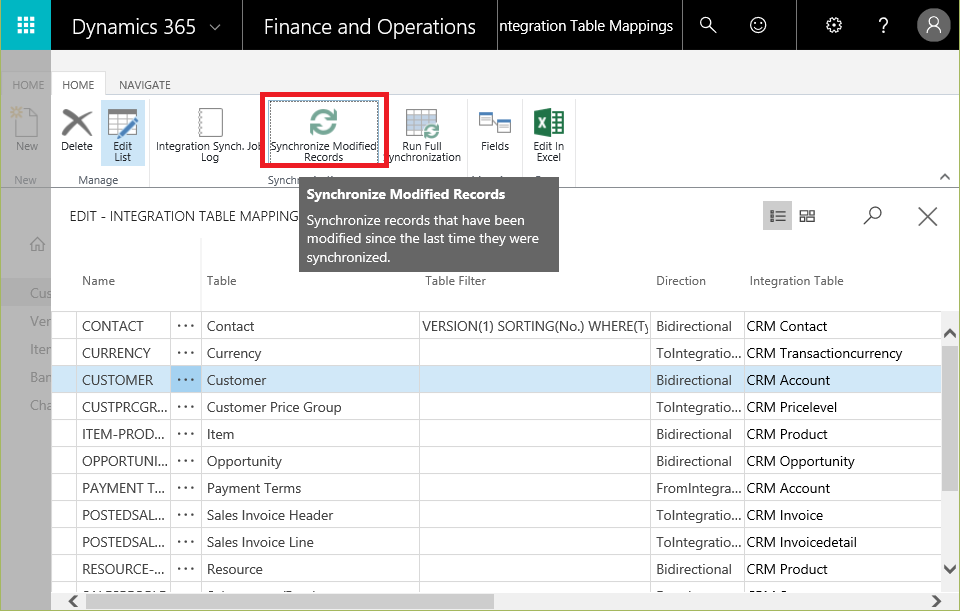
Task: Switch to tile view layout
Action: (808, 216)
